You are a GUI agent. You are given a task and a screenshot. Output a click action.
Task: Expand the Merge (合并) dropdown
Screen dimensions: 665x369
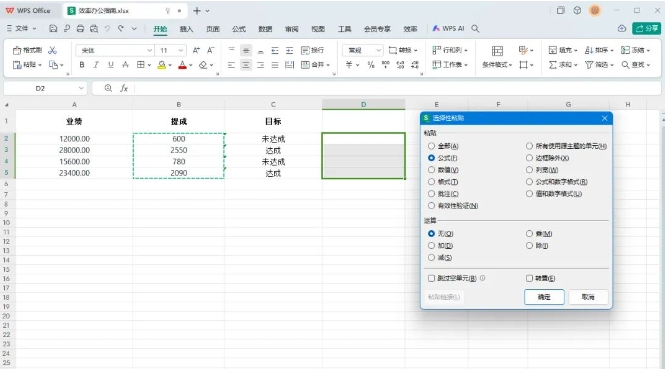pyautogui.click(x=328, y=65)
